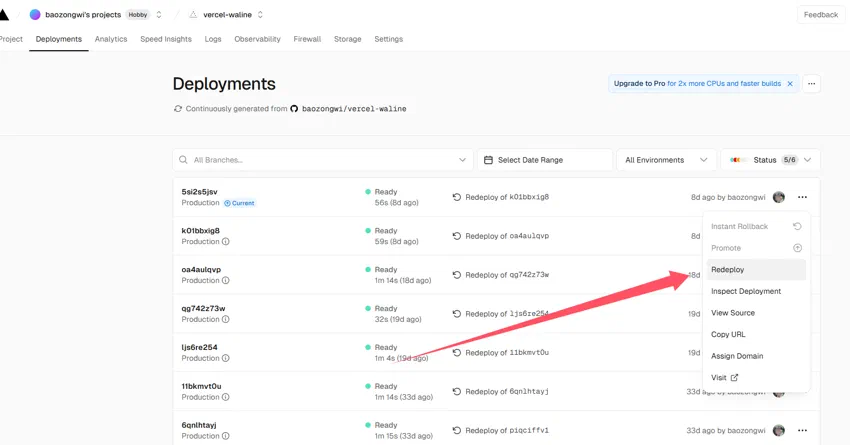Select View Source menu item
This screenshot has height=445, width=850.
[x=756, y=313]
